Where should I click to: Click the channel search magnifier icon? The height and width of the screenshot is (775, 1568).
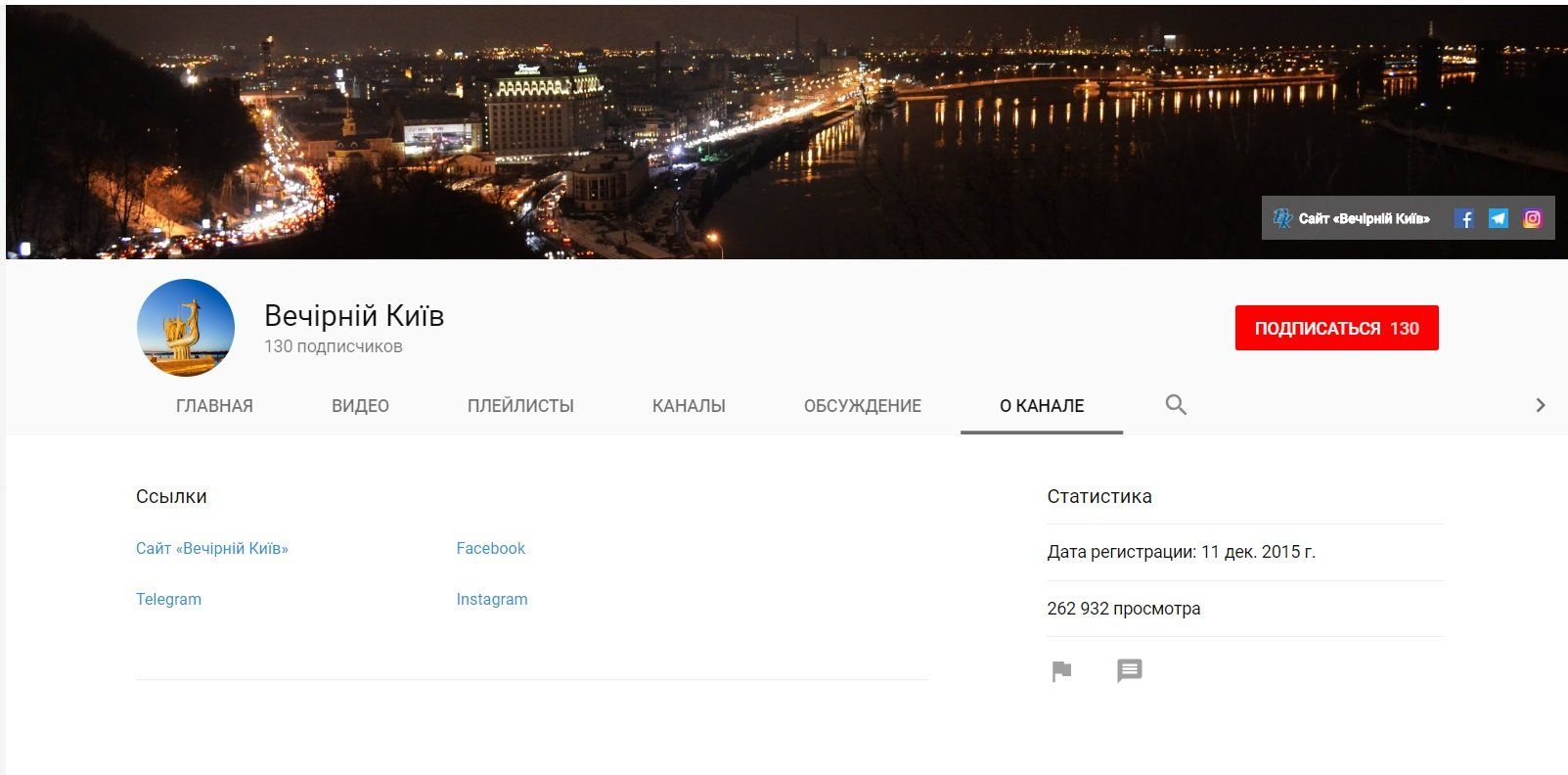[1176, 405]
